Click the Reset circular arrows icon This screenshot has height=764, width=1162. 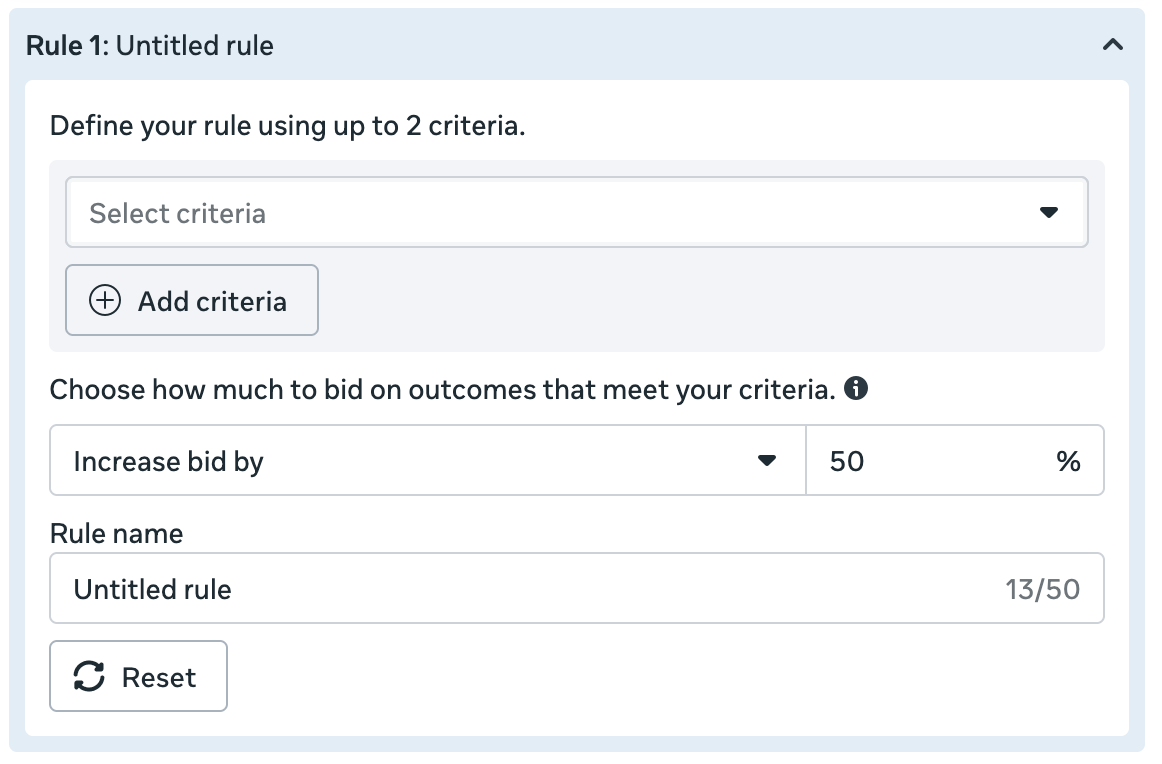click(x=90, y=677)
